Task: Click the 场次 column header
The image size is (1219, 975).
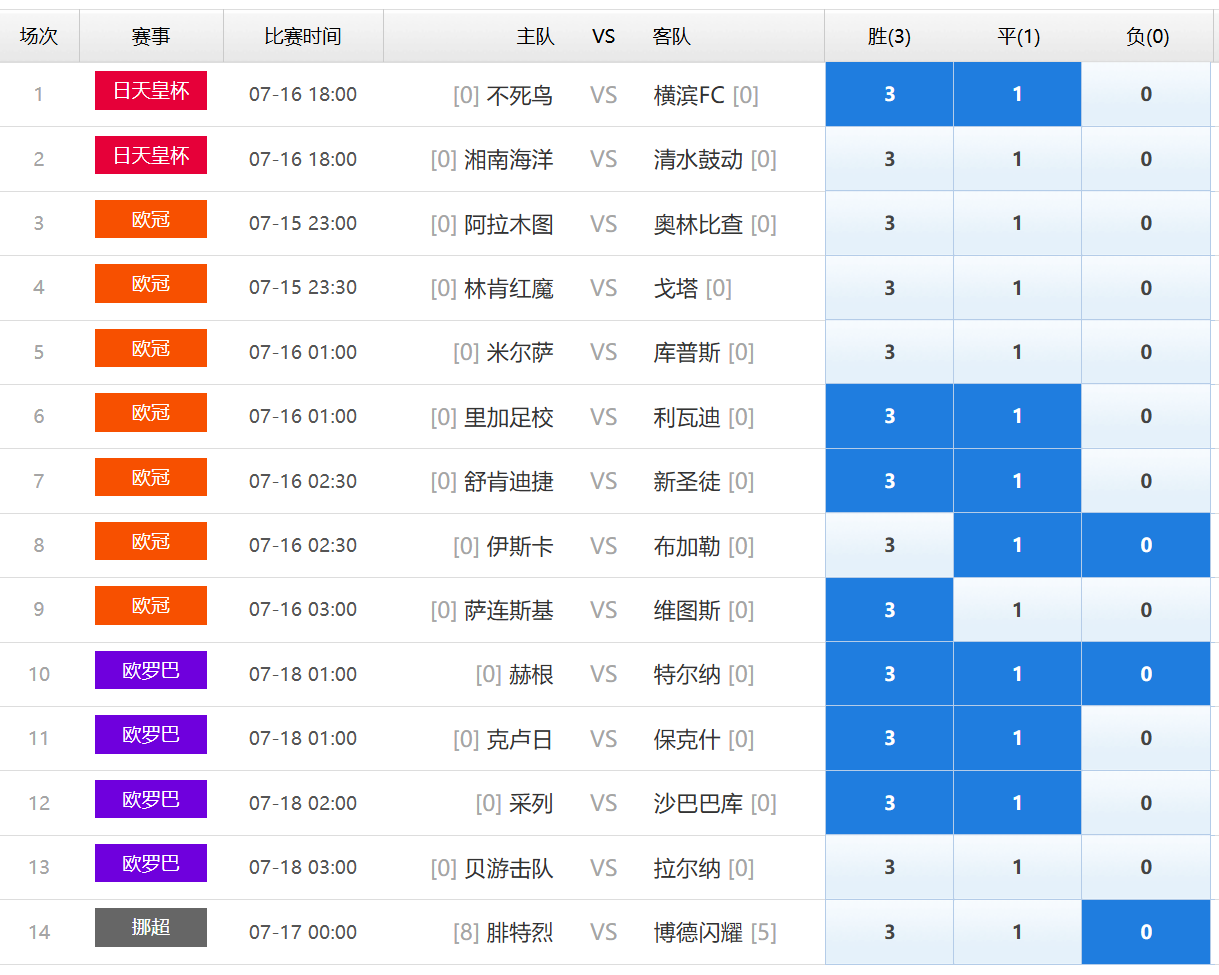Action: tap(39, 37)
